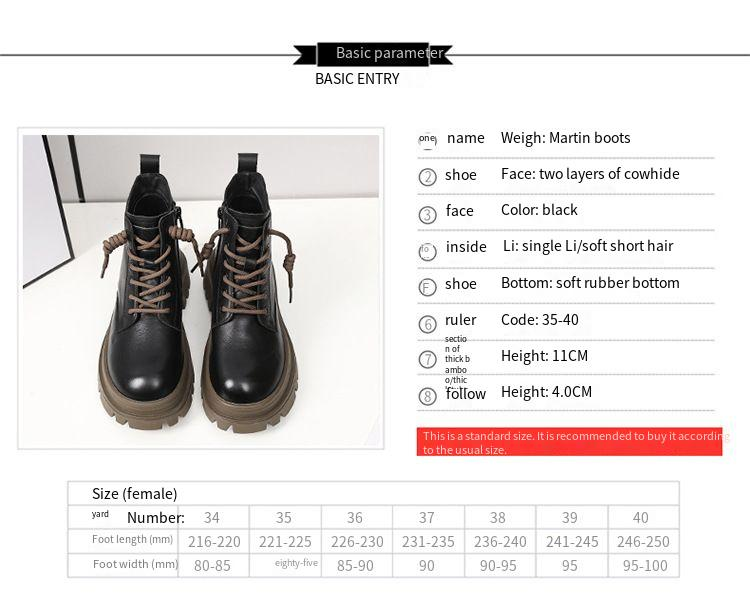Click the circled 2 icon beside "shoe Face"
Screen dimensions: 750x596
click(x=427, y=177)
